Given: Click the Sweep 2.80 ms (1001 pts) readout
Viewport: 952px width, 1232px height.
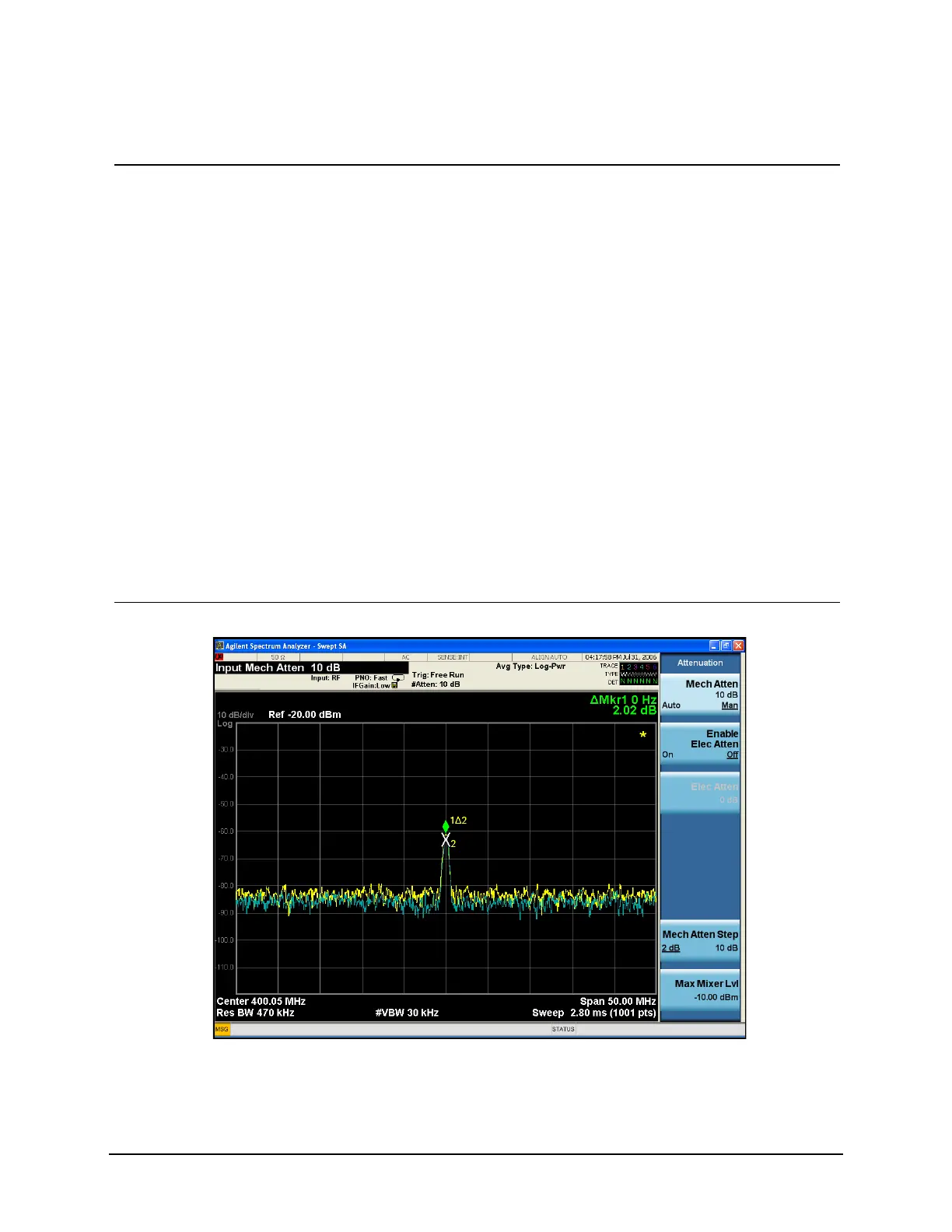Looking at the screenshot, I should [594, 1013].
